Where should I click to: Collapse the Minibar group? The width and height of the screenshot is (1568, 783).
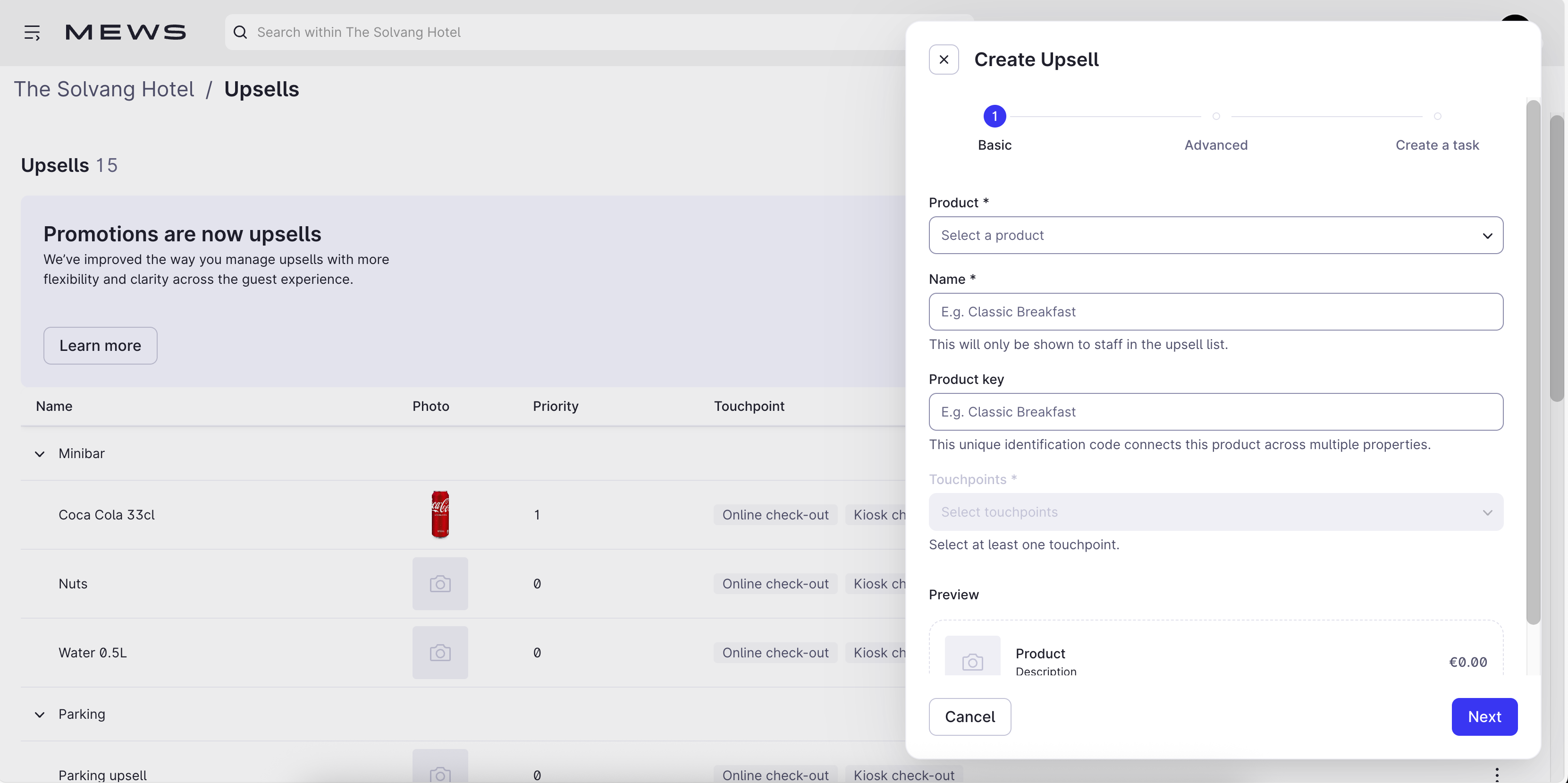coord(40,454)
